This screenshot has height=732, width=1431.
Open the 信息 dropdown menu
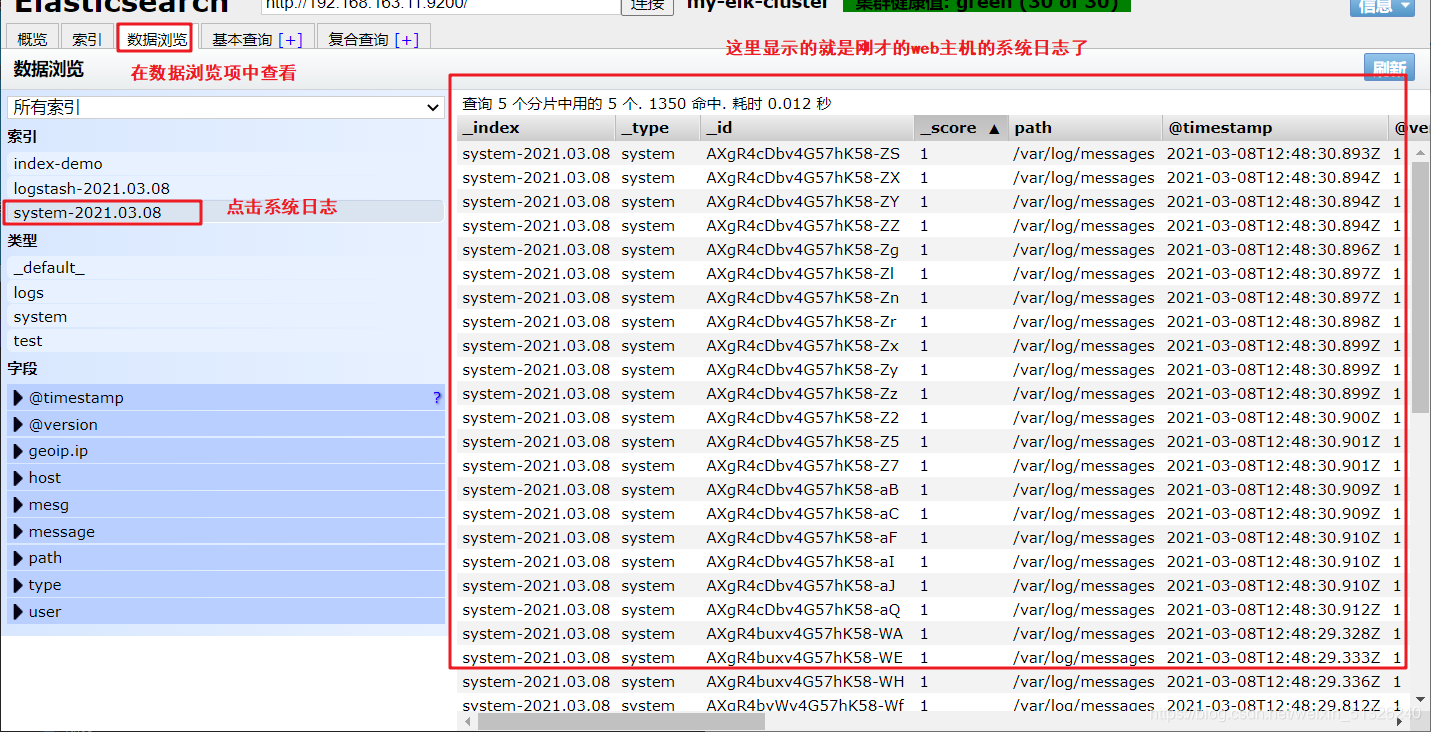coord(1383,6)
